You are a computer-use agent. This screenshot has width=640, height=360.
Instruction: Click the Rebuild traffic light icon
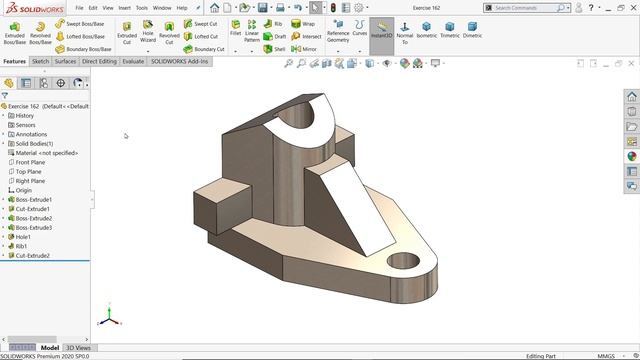[333, 7]
